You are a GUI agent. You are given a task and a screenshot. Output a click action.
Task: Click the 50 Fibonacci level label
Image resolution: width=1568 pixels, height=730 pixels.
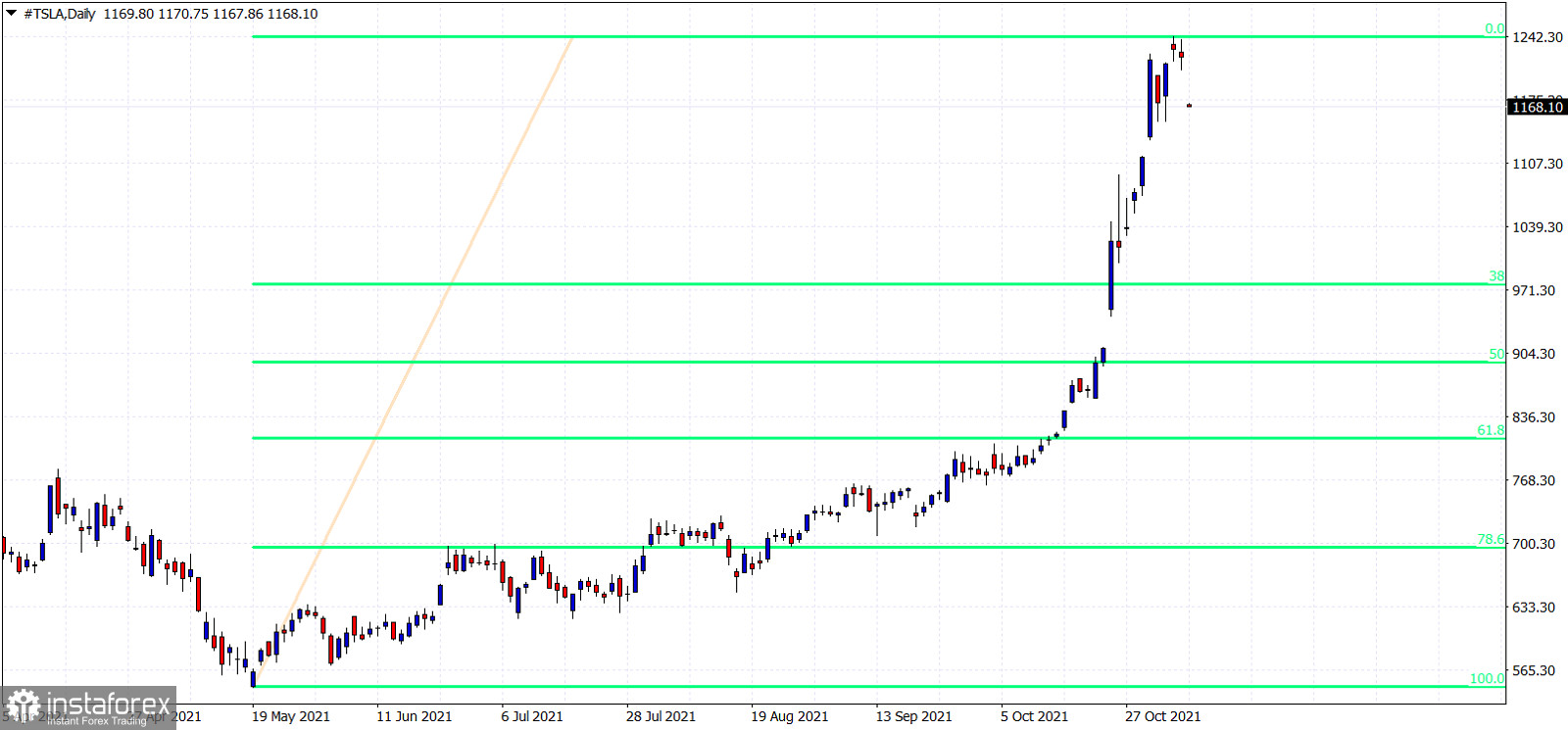tap(1496, 354)
